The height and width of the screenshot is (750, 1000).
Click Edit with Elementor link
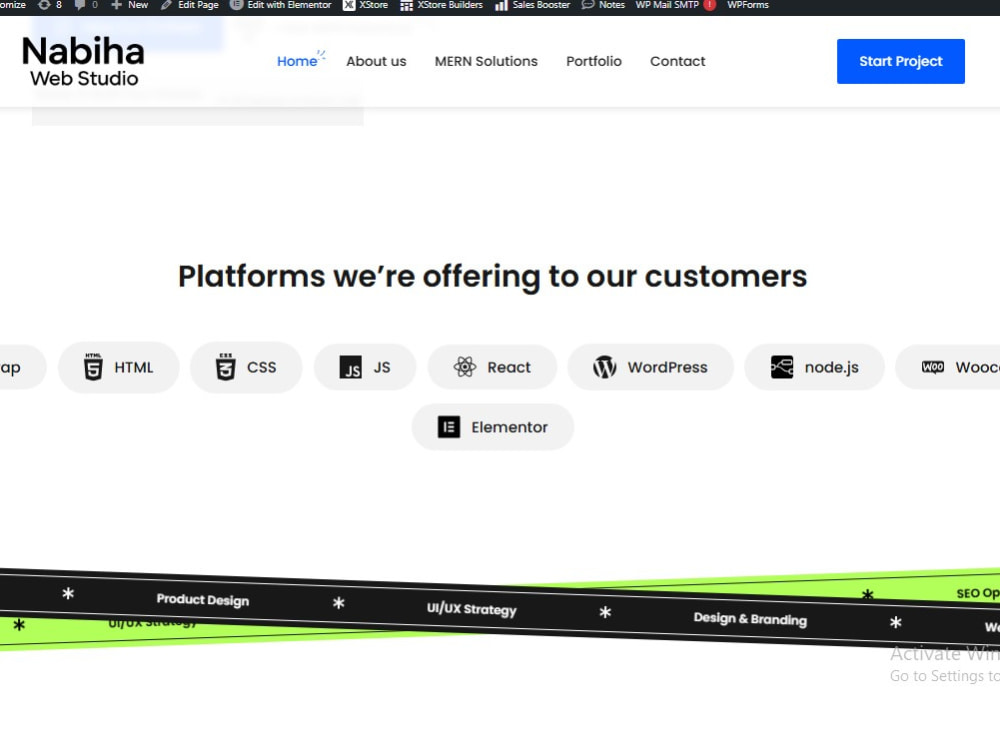tap(289, 5)
